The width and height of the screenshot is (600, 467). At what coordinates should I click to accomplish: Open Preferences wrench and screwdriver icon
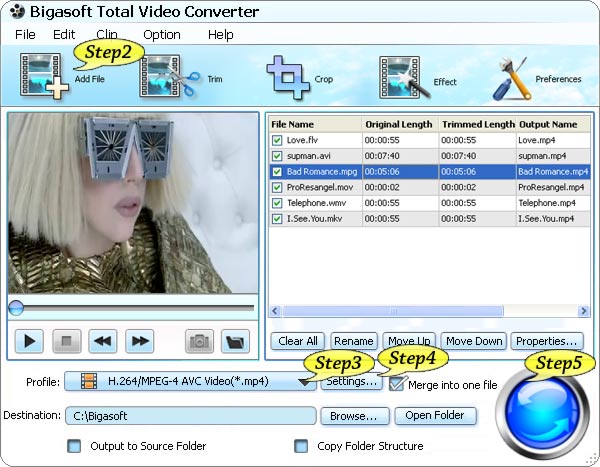[x=512, y=79]
